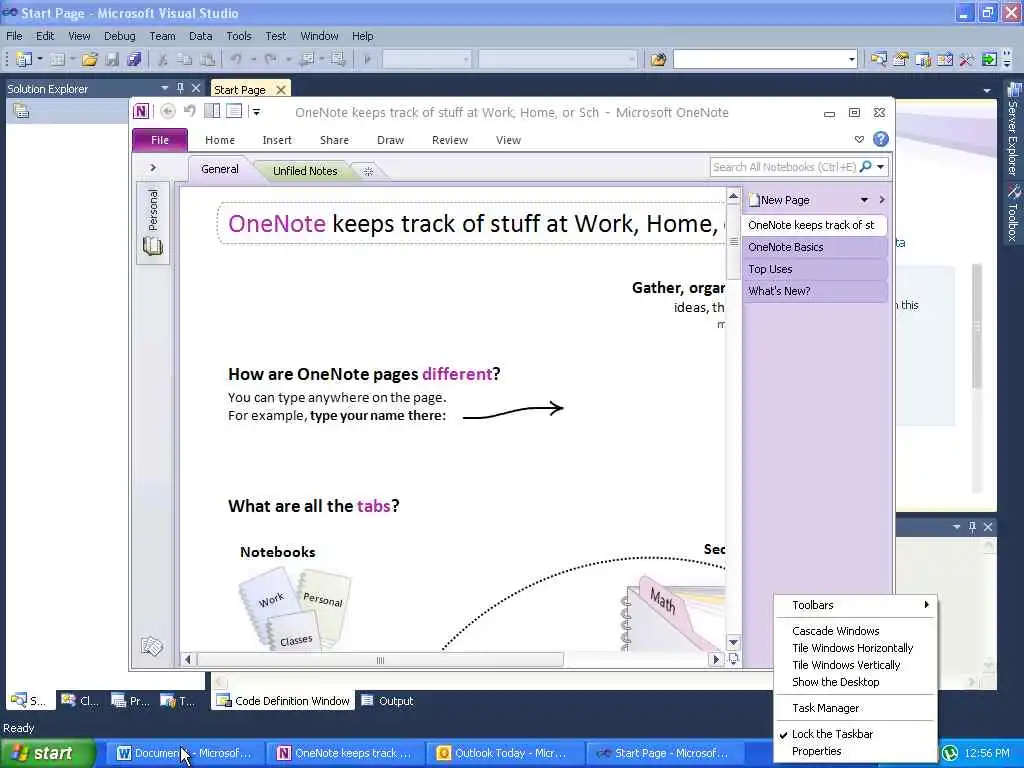The width and height of the screenshot is (1024, 768).
Task: Open the Customize Quick Access Toolbar dropdown
Action: pyautogui.click(x=256, y=112)
